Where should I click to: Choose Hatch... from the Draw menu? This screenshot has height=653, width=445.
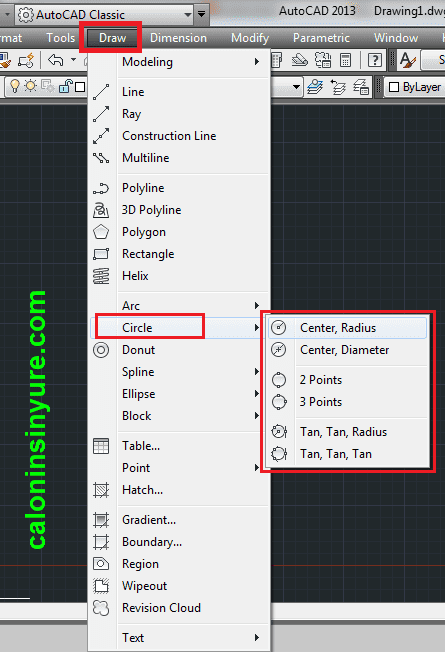click(x=179, y=490)
